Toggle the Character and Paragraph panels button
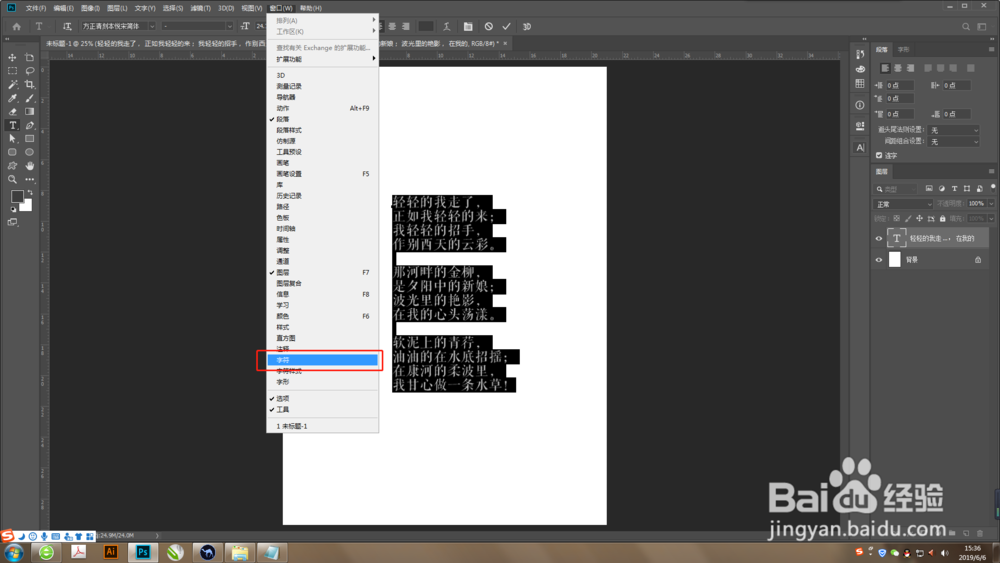 [468, 26]
